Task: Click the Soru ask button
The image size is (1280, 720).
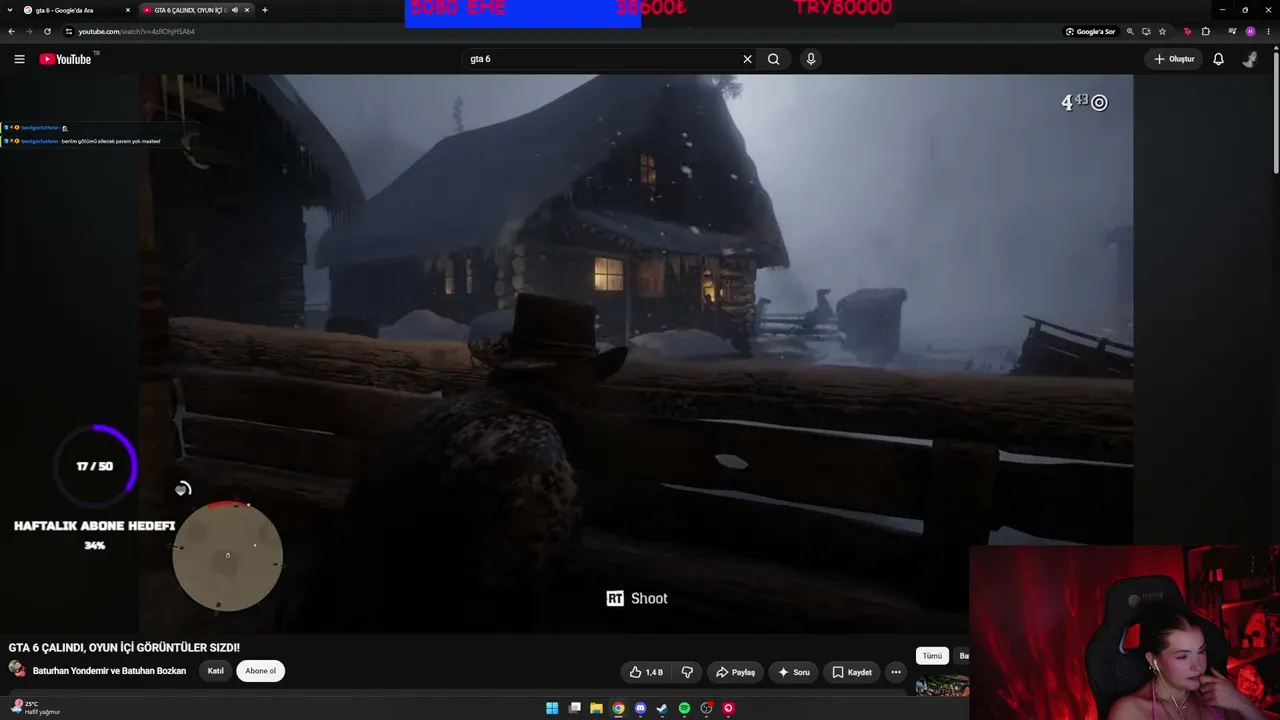Action: point(793,672)
